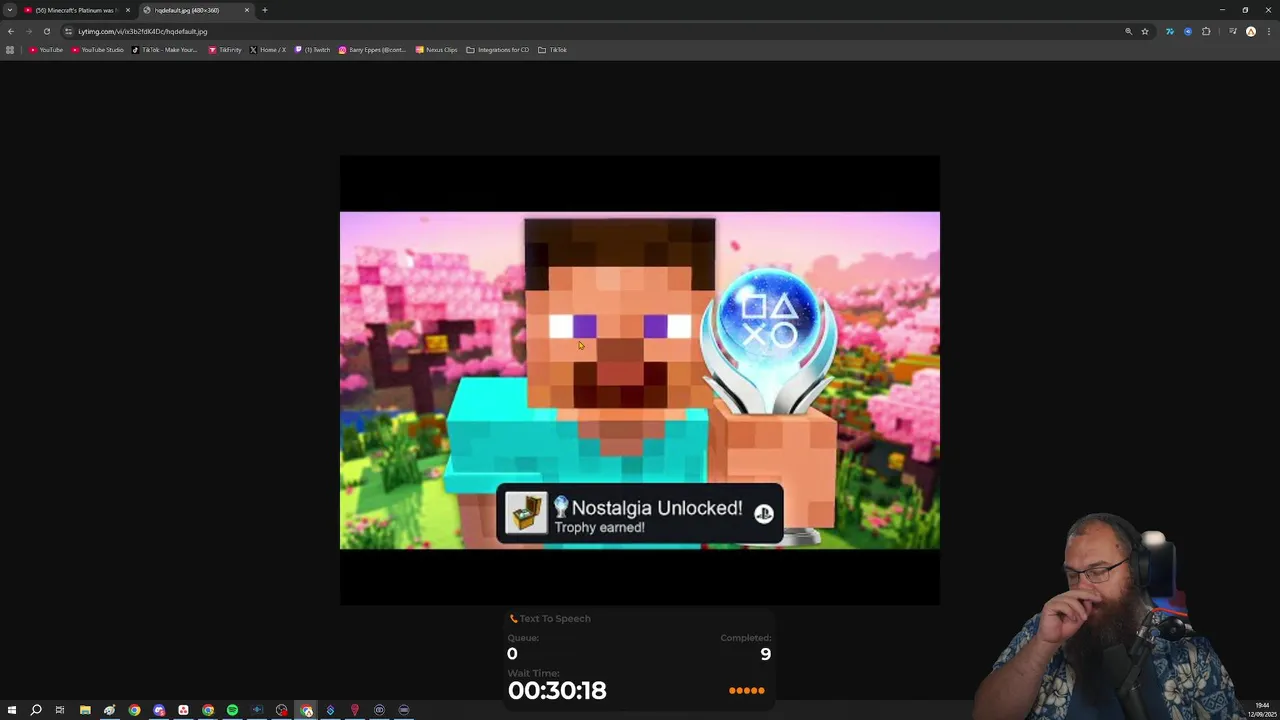This screenshot has width=1280, height=720.
Task: Open the first Chrome icon on taskbar
Action: tap(134, 710)
